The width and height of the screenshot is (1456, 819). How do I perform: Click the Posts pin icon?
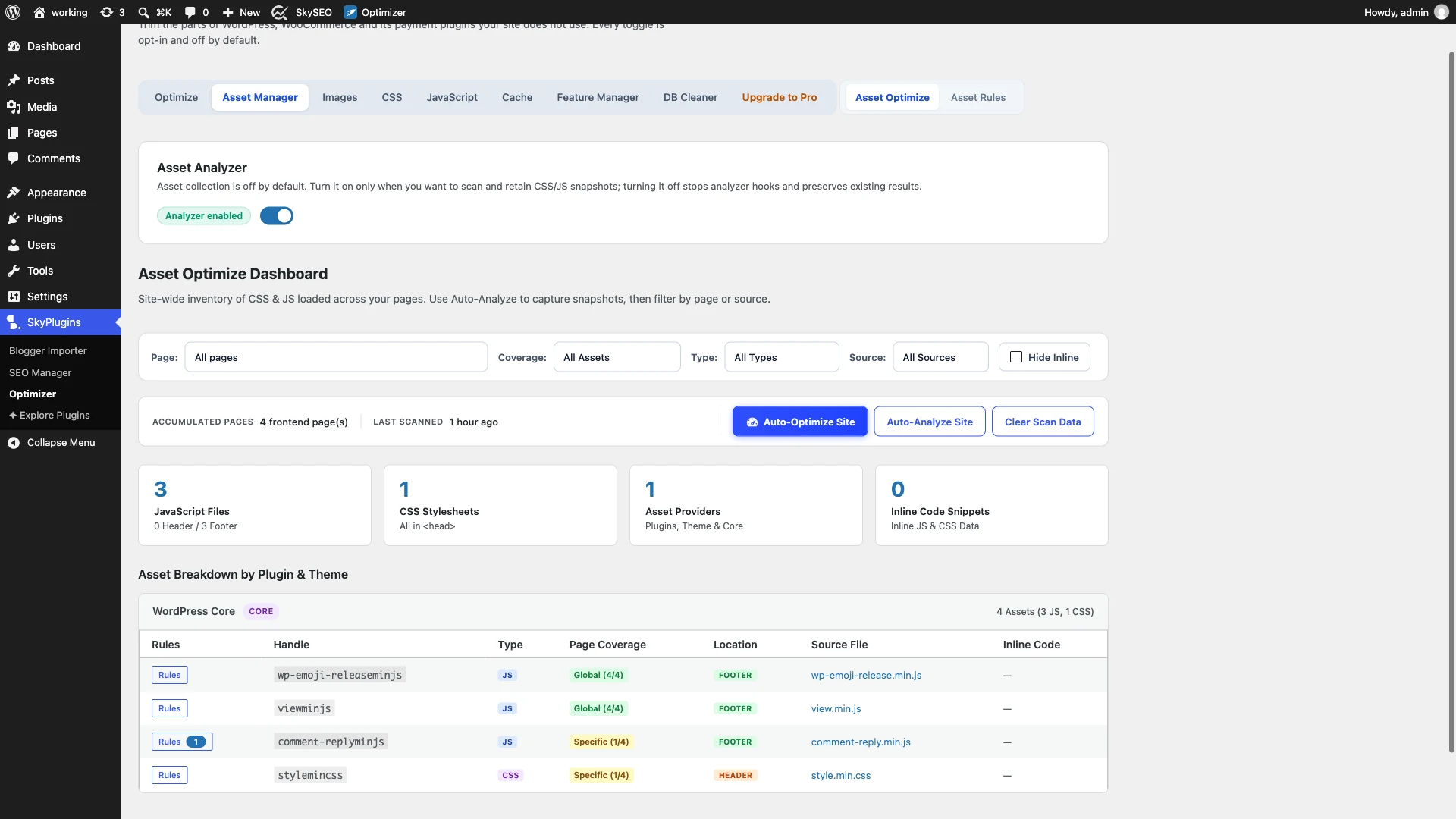tap(14, 80)
